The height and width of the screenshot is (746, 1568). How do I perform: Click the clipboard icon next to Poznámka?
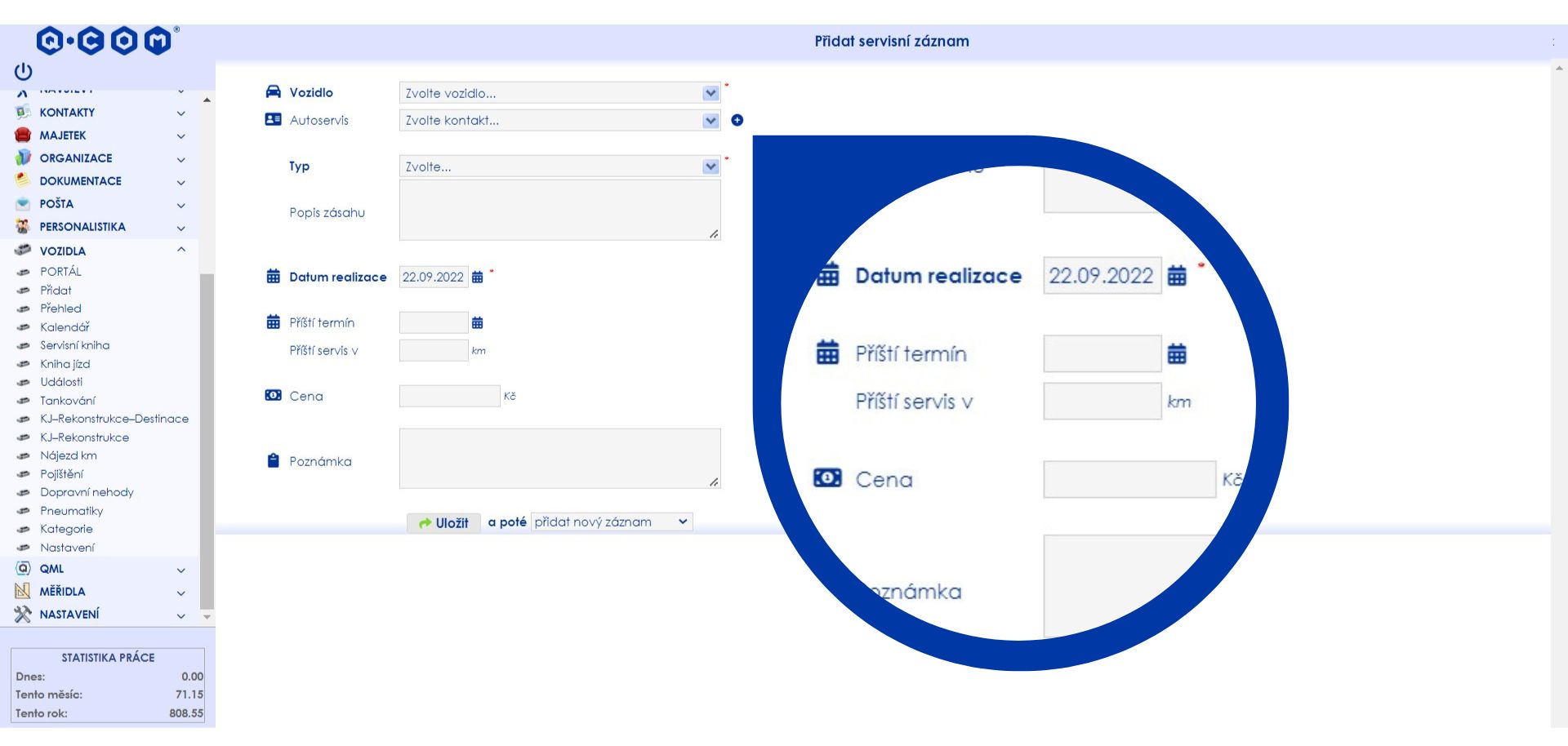pyautogui.click(x=274, y=461)
